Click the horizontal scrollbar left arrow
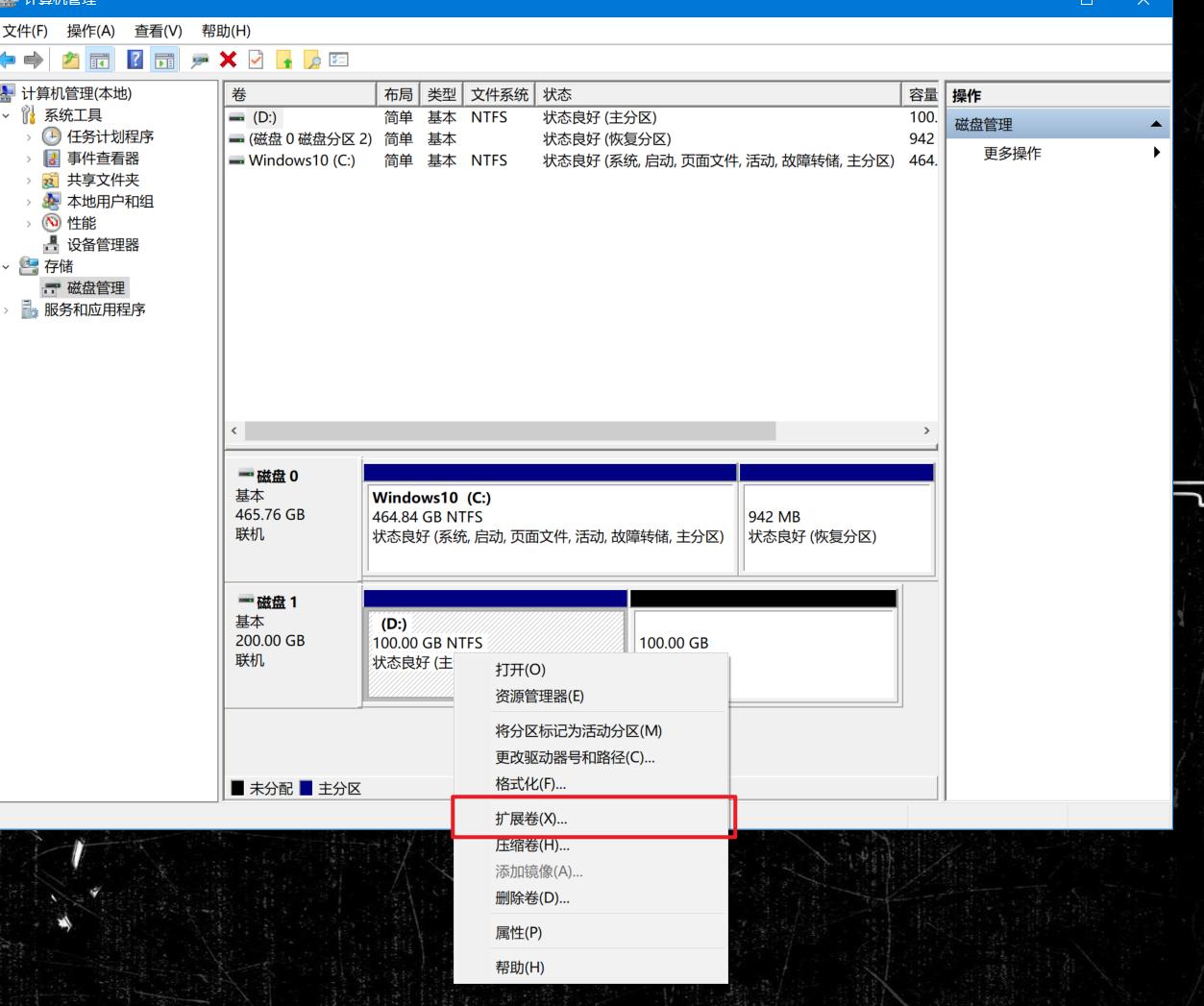1204x1006 pixels. point(234,431)
